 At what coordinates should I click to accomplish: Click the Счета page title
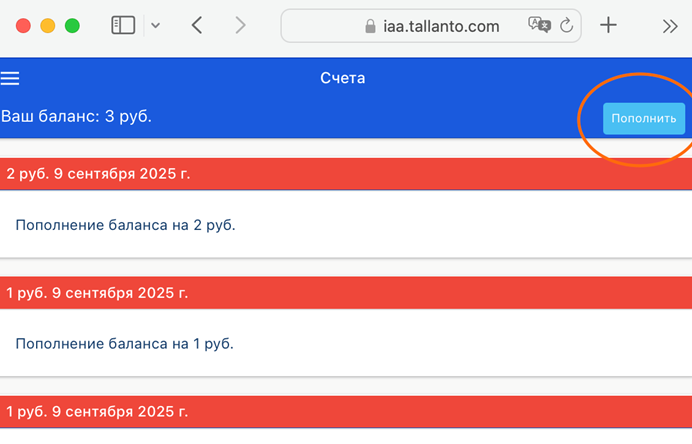click(x=343, y=79)
